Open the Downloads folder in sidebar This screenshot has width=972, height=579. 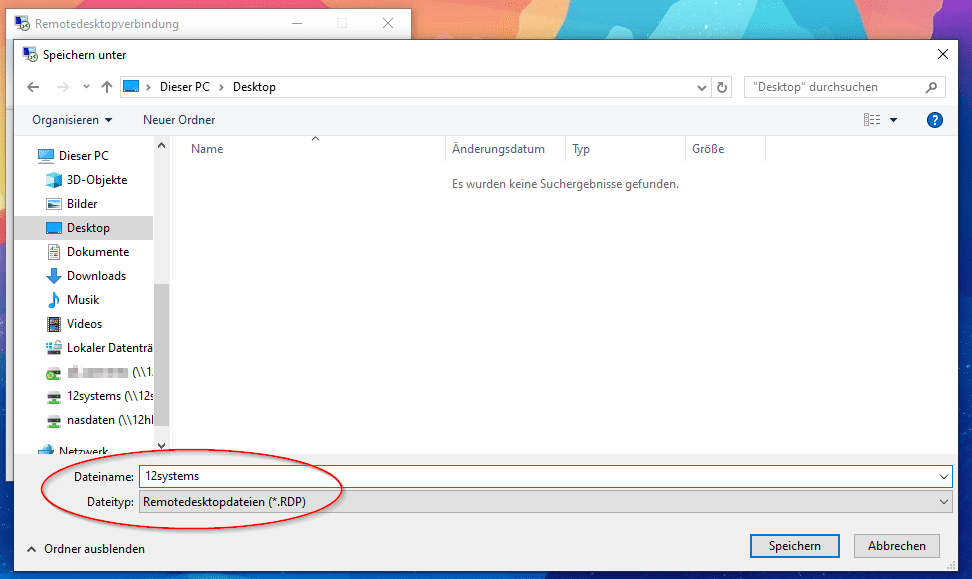(x=96, y=276)
